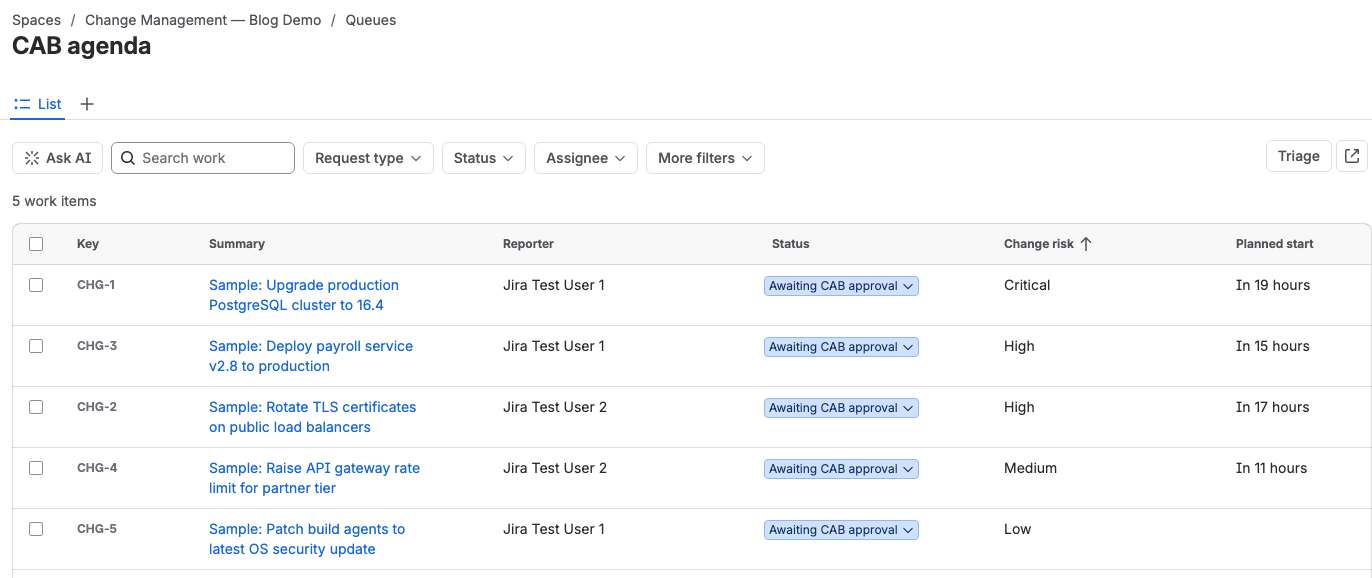
Task: Open Upgrade production PostgreSQL cluster item
Action: [x=304, y=295]
